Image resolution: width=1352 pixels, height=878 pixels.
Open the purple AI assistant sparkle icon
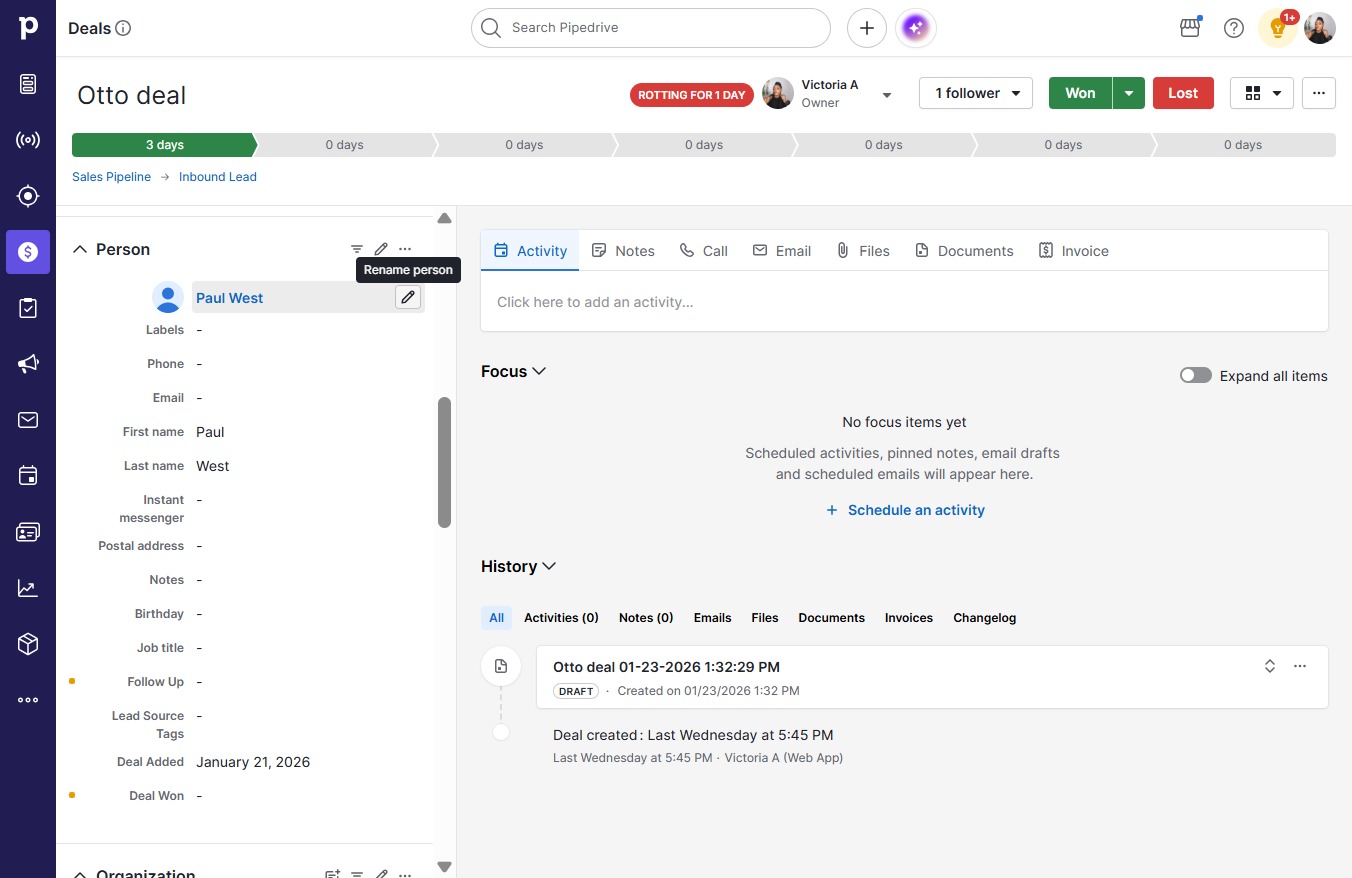(916, 28)
